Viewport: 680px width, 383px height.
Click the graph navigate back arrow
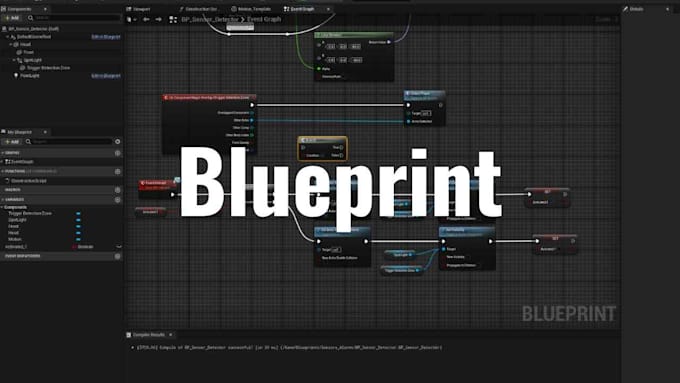146,20
